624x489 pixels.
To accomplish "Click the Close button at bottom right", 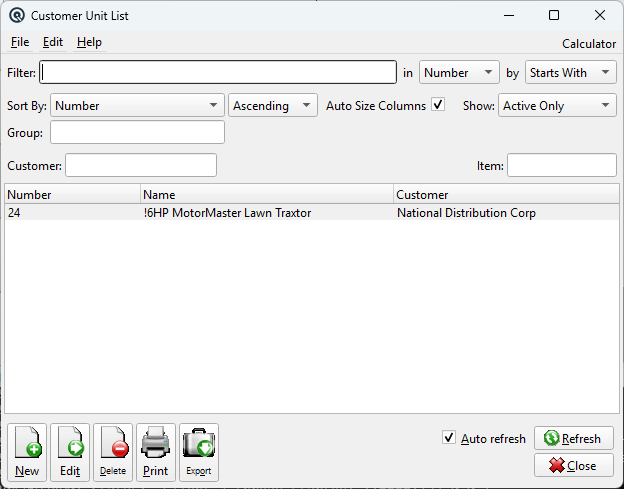I will pyautogui.click(x=574, y=465).
